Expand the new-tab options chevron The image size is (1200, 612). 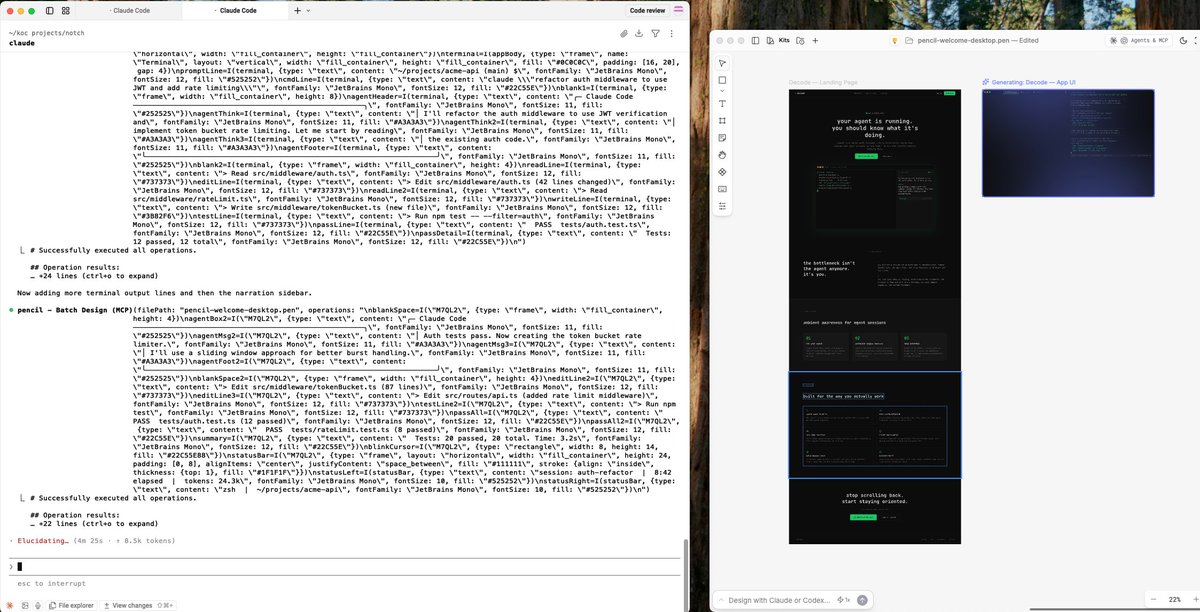click(x=308, y=9)
